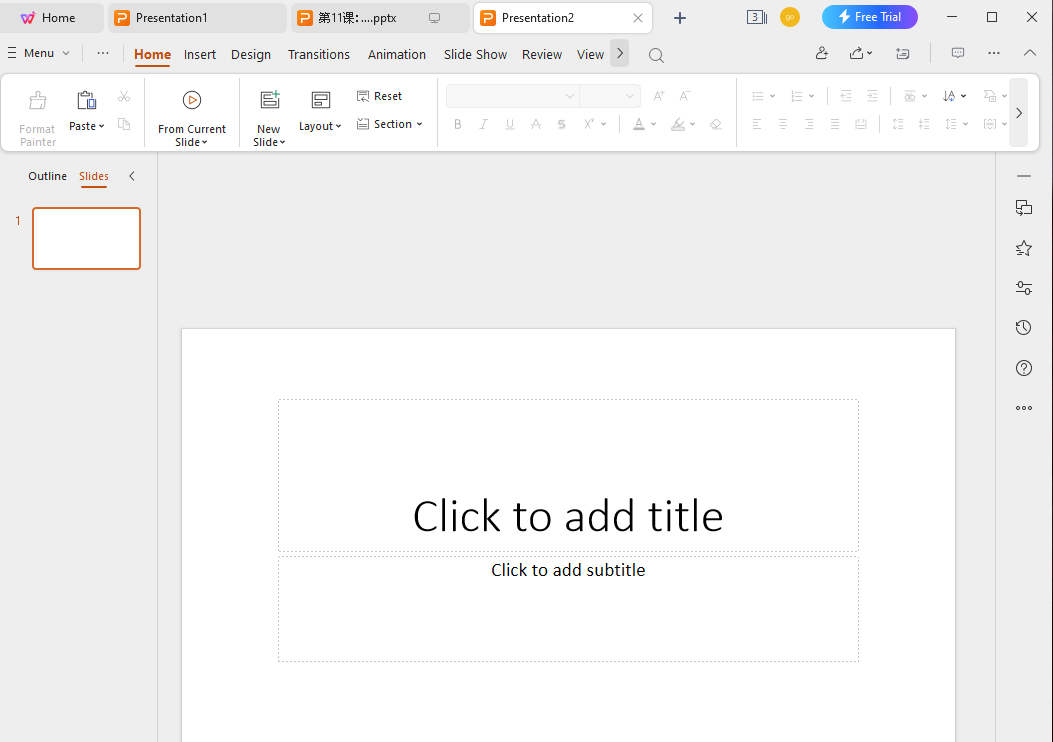Viewport: 1053px width, 742px height.
Task: Click the search magnifier icon
Action: tap(656, 55)
